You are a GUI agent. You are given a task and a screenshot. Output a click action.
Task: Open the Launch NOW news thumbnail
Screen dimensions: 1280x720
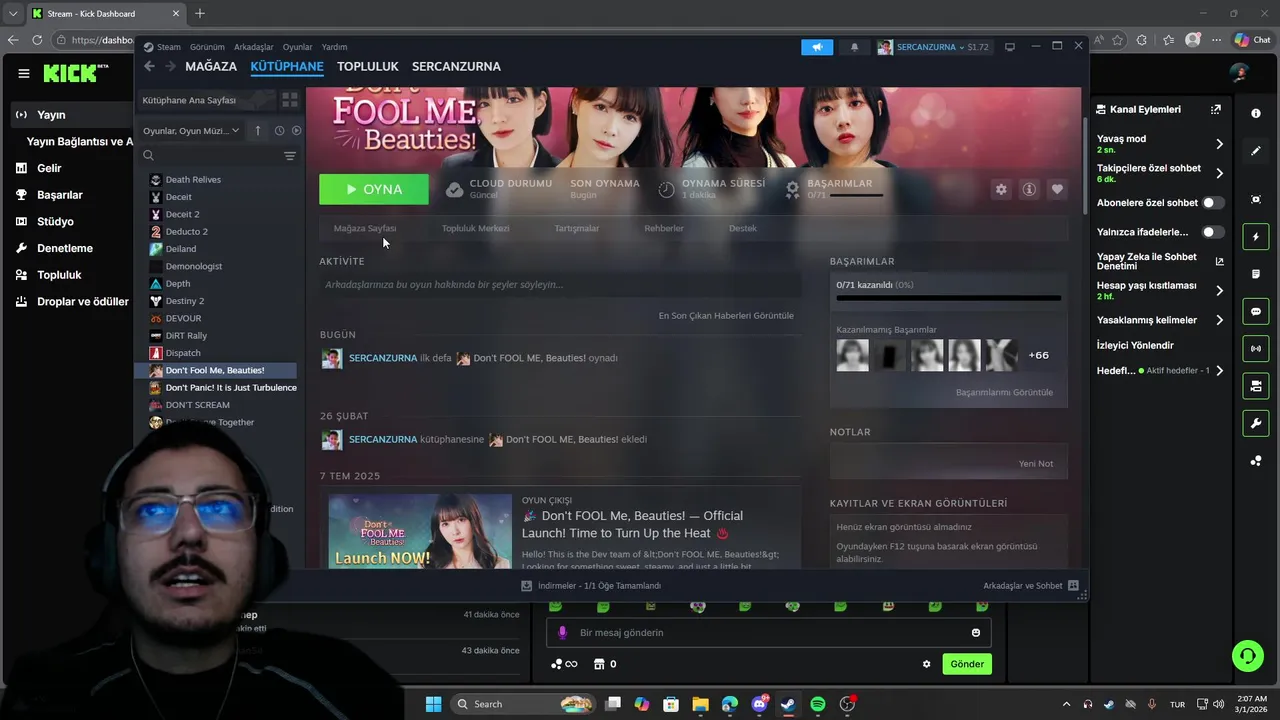tap(420, 531)
